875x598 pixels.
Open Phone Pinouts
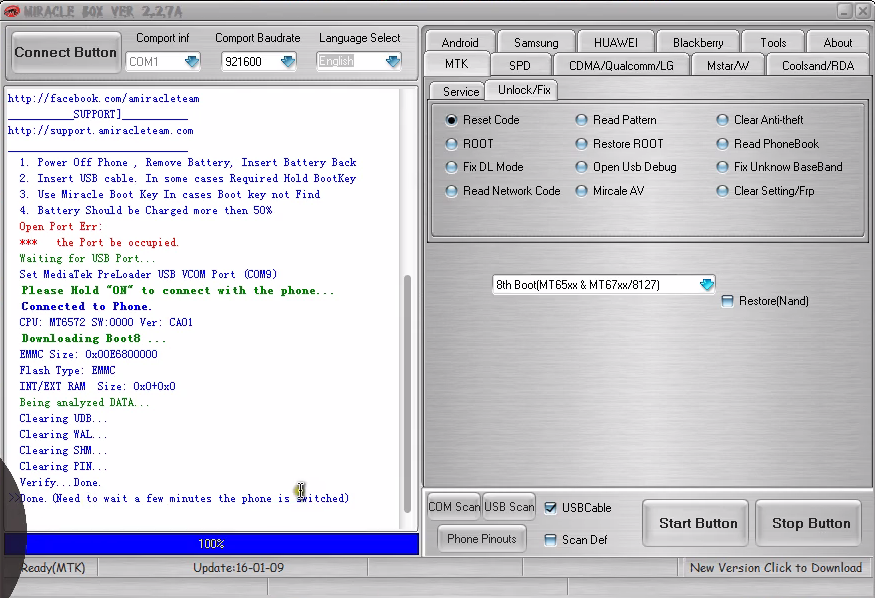tap(482, 539)
